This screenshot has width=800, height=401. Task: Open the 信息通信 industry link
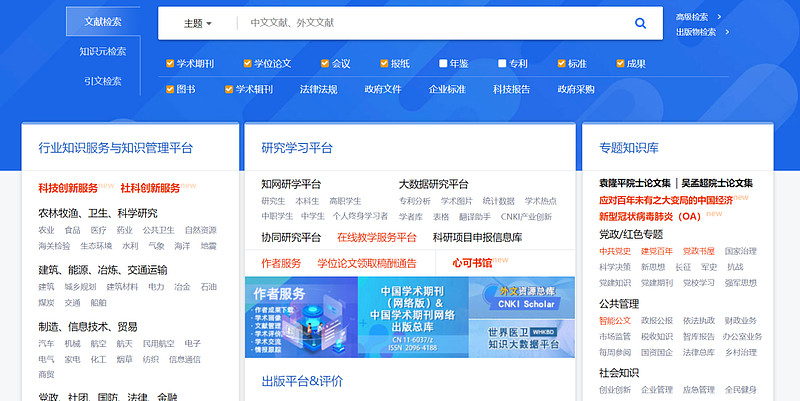coord(185,359)
